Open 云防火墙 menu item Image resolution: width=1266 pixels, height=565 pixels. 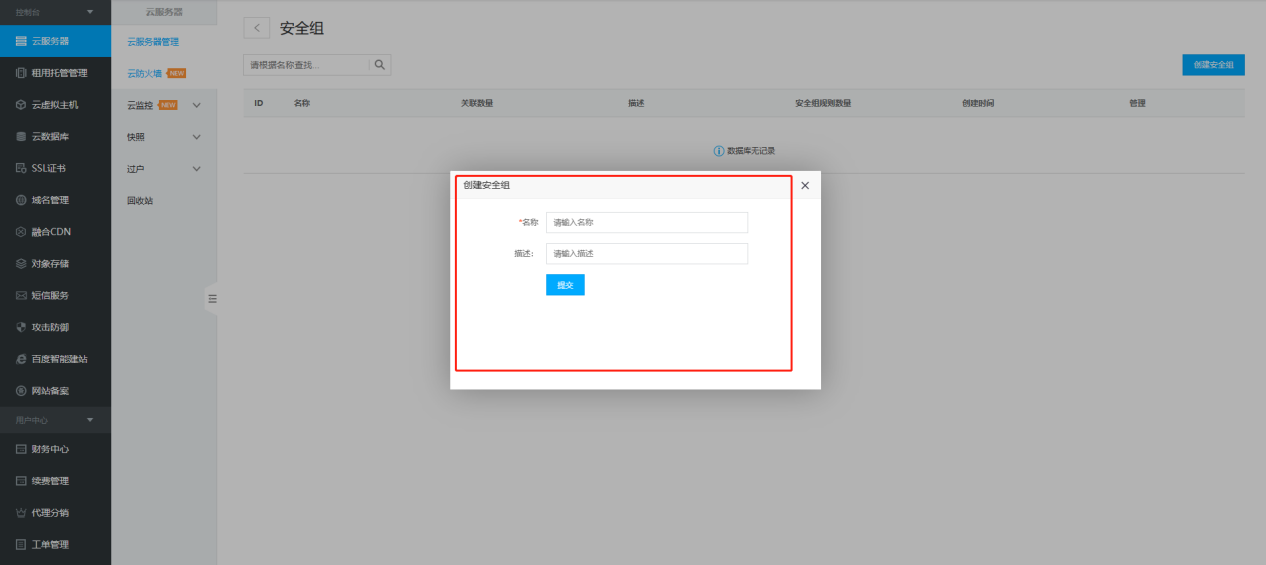click(x=145, y=73)
